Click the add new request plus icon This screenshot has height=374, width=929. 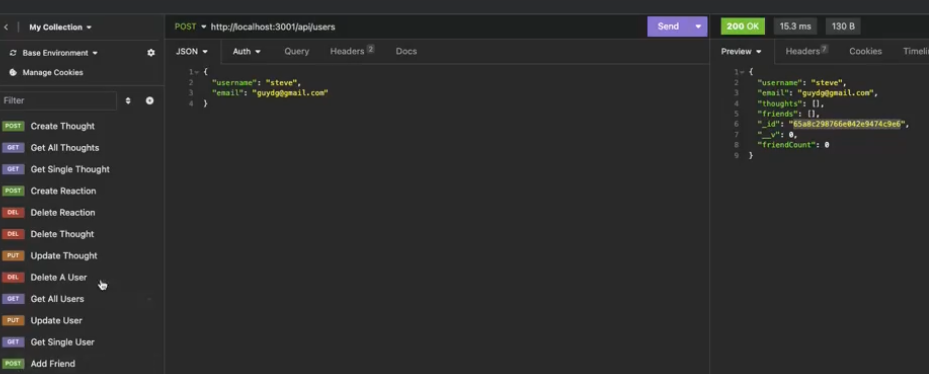150,101
